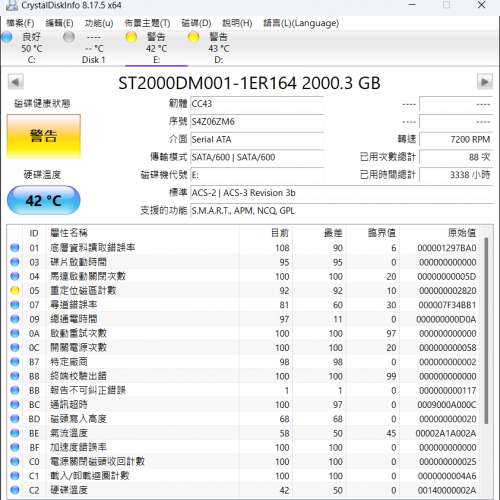Viewport: 500px width, 500px height.
Task: Open the 說明(H) menu
Action: click(237, 23)
